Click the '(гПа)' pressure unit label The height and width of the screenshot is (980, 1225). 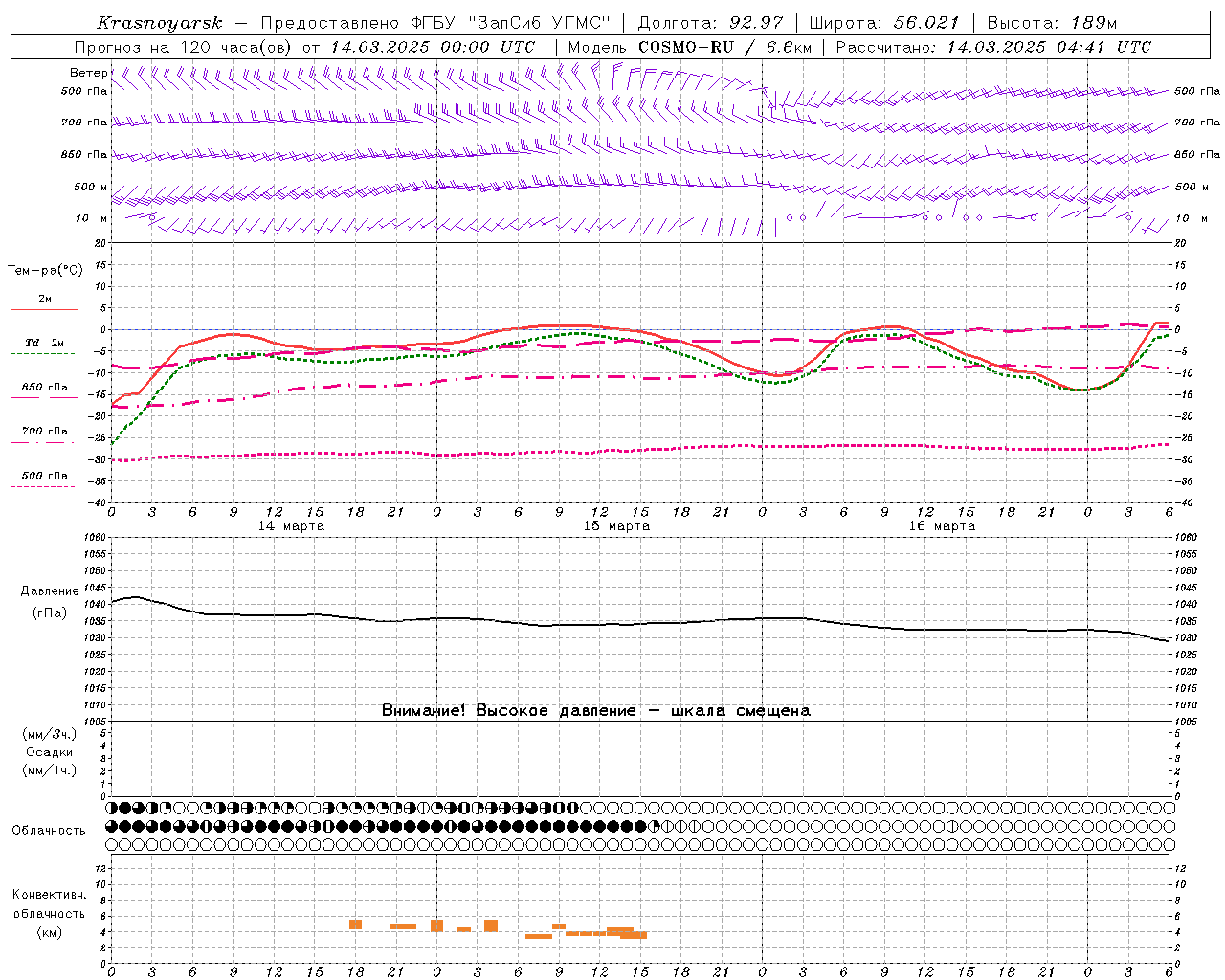50,612
